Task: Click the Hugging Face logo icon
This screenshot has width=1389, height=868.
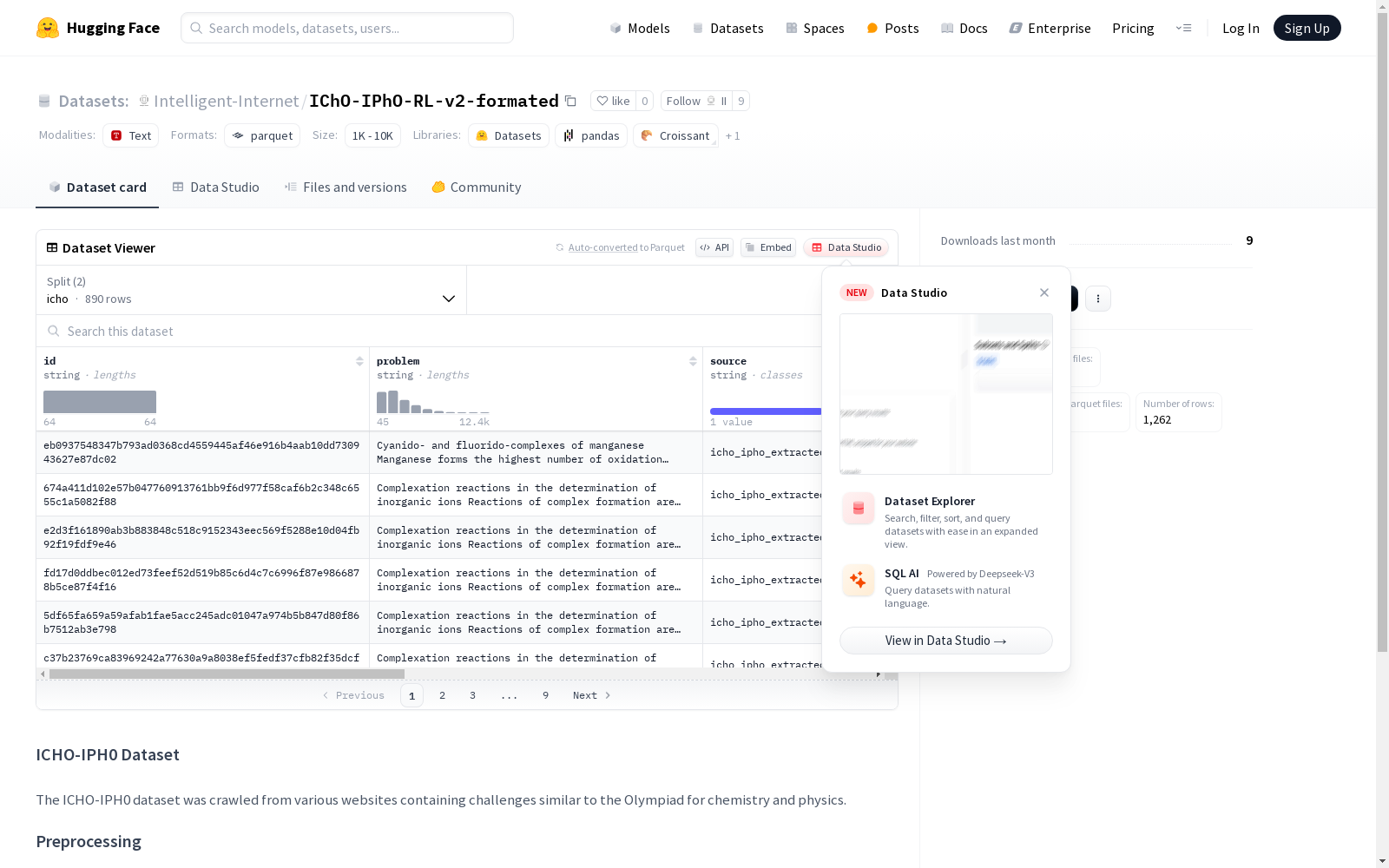Action: click(x=48, y=28)
